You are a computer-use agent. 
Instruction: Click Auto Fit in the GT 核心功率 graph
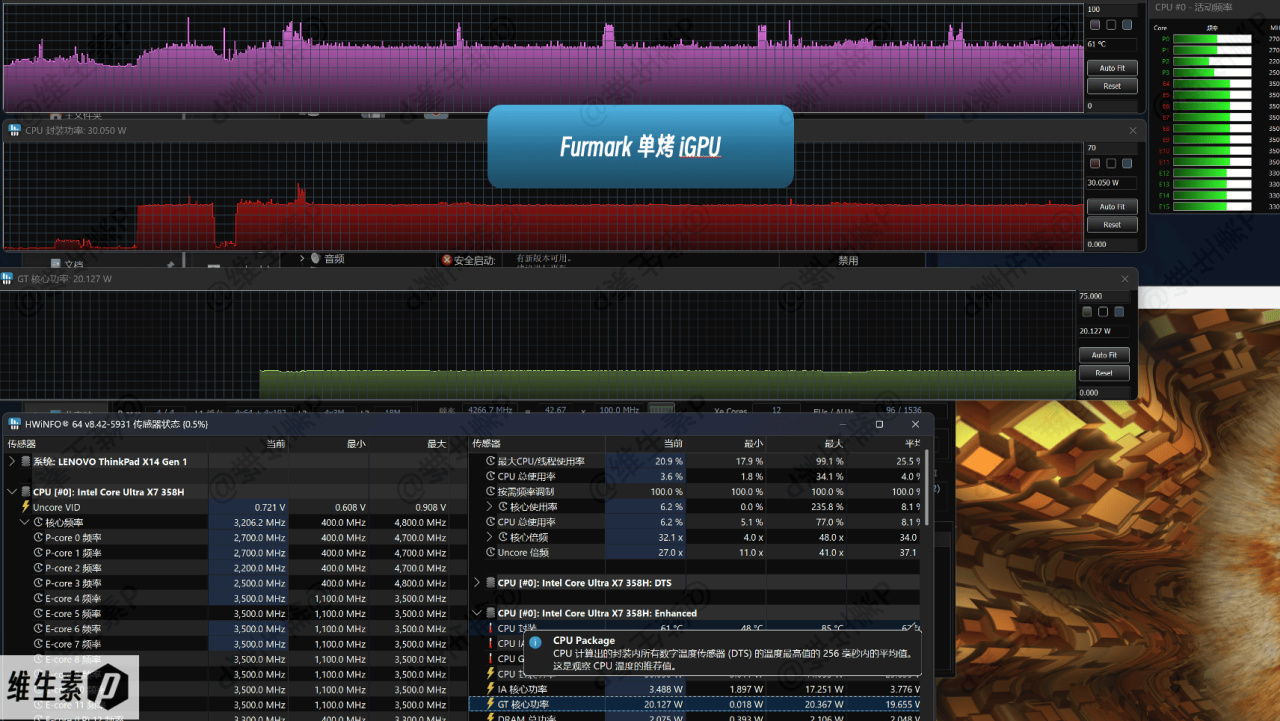click(1104, 355)
